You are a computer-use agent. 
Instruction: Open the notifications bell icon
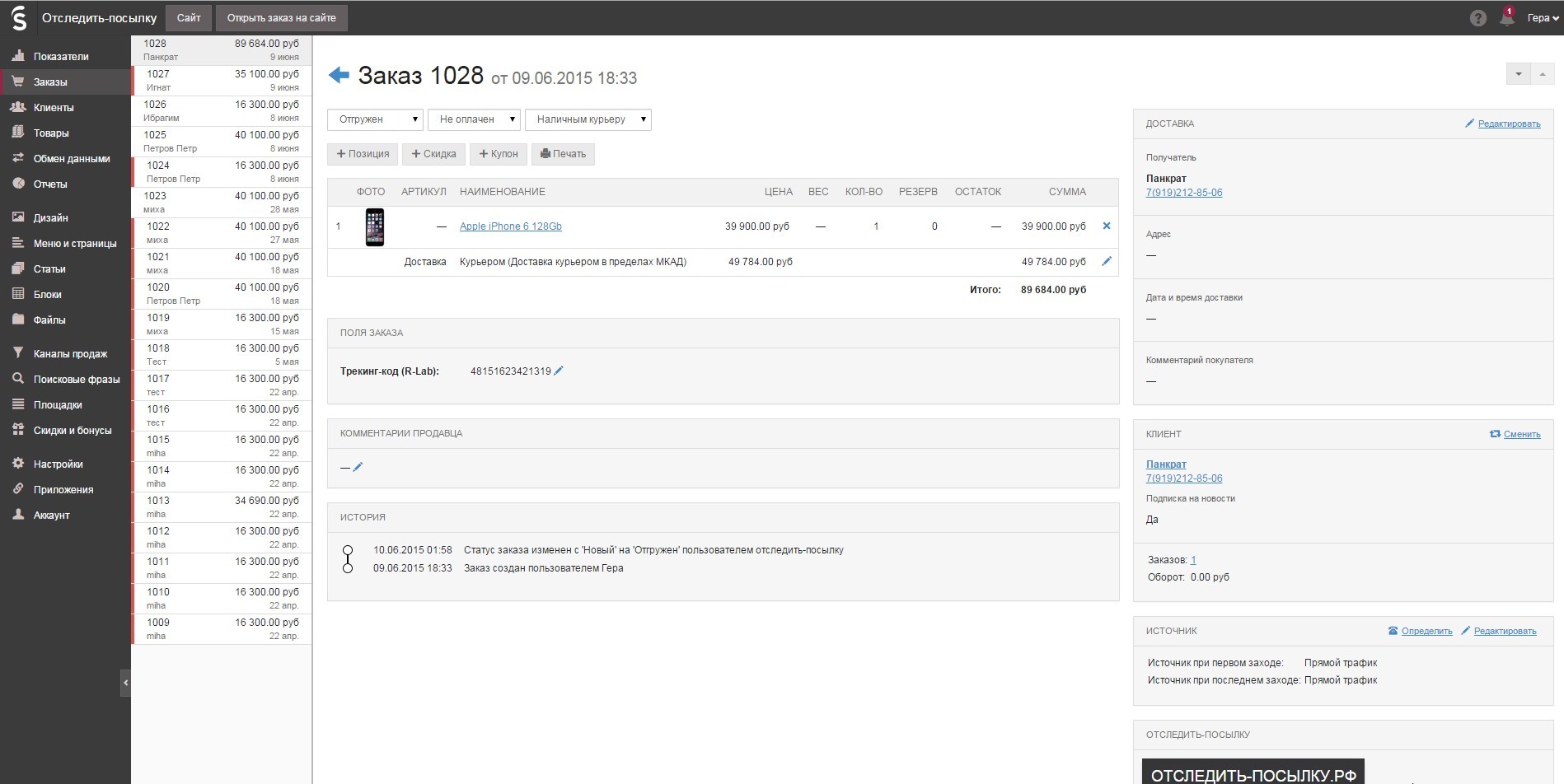coord(1507,17)
